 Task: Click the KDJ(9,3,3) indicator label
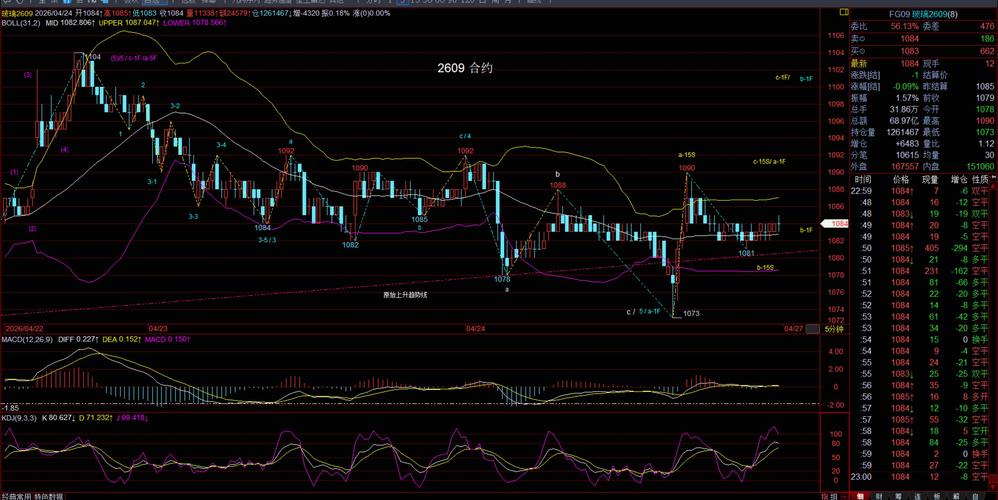[x=19, y=418]
